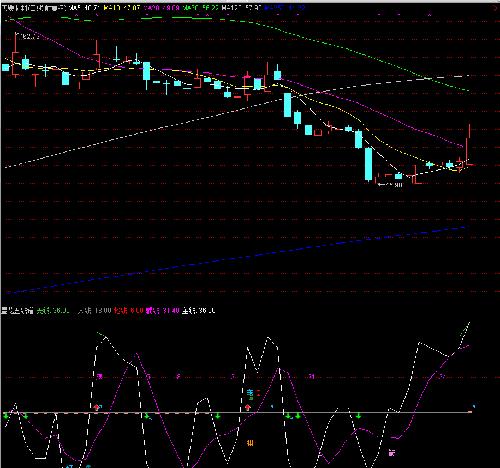Select the green MA60 legend label
Viewport: 500px width, 468px height.
coord(201,7)
